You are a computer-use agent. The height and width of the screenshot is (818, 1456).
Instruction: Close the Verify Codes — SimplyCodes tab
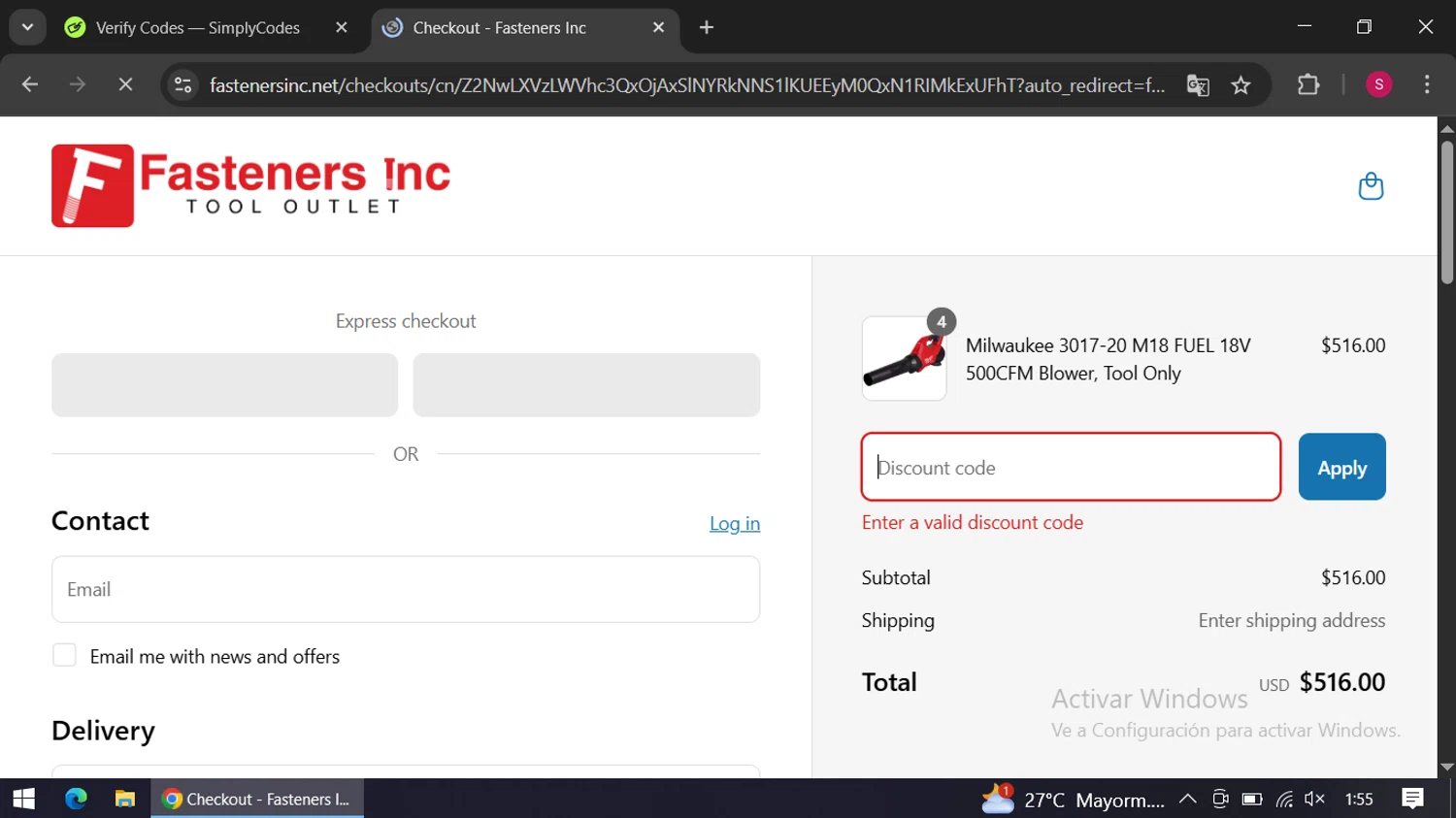(341, 27)
